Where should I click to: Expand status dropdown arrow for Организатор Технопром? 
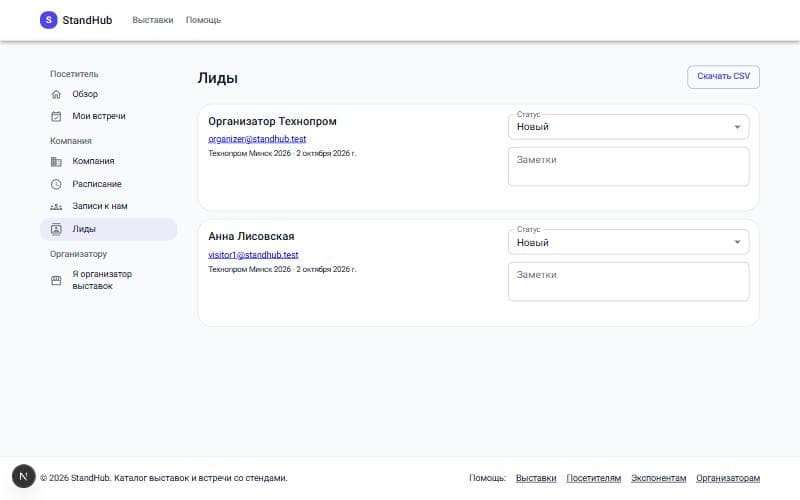[x=737, y=127]
